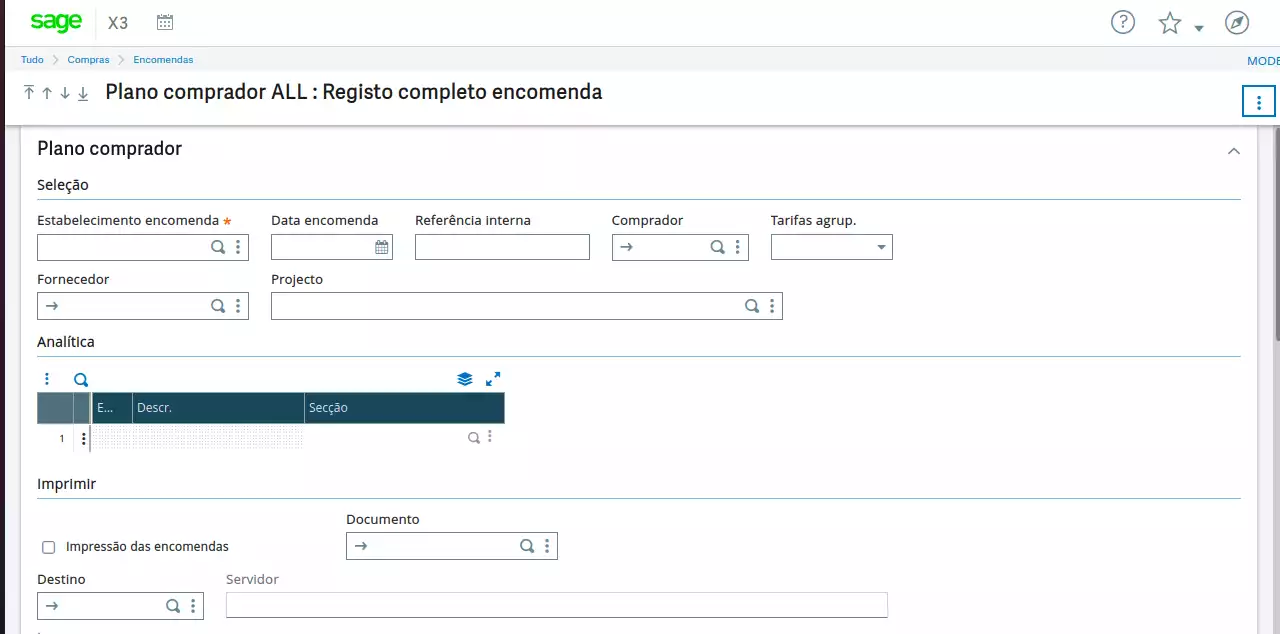Enable Impressão das encomendas checkbox
The height and width of the screenshot is (634, 1280).
point(48,547)
